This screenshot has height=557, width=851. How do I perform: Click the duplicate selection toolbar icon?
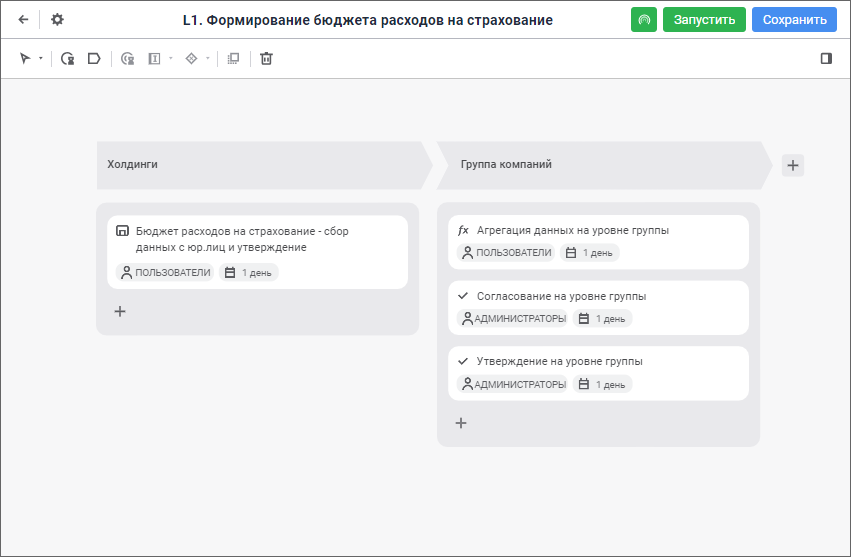233,59
